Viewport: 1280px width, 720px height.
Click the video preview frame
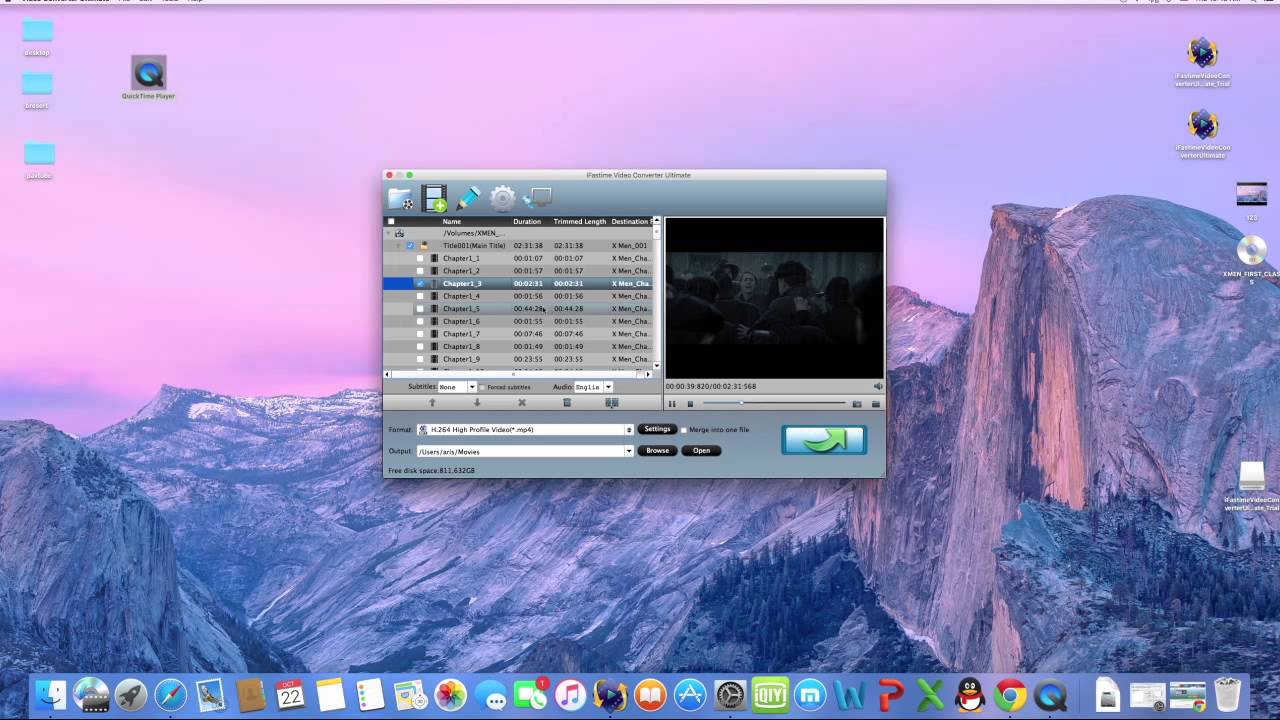pyautogui.click(x=775, y=298)
